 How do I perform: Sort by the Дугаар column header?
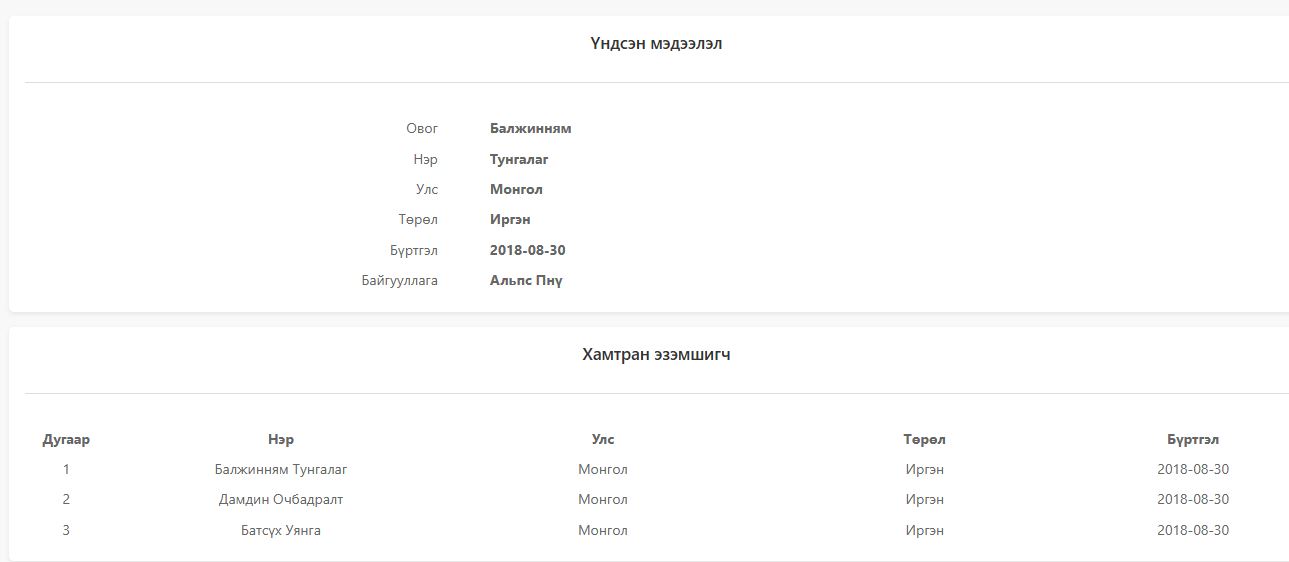tap(66, 439)
